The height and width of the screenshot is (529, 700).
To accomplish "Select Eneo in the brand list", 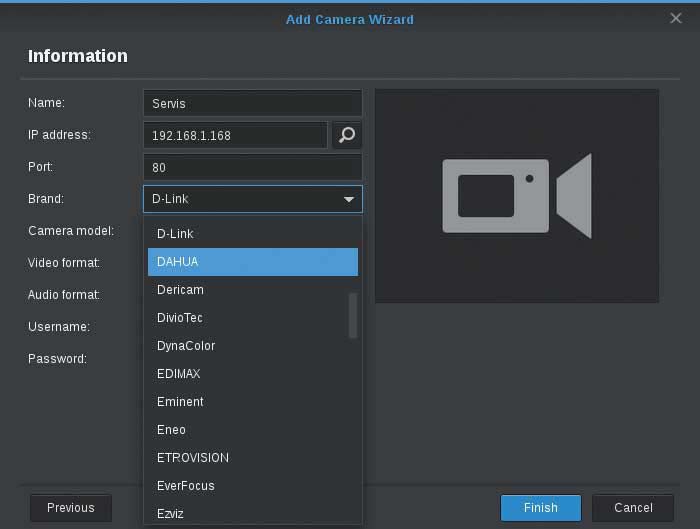I will point(253,430).
